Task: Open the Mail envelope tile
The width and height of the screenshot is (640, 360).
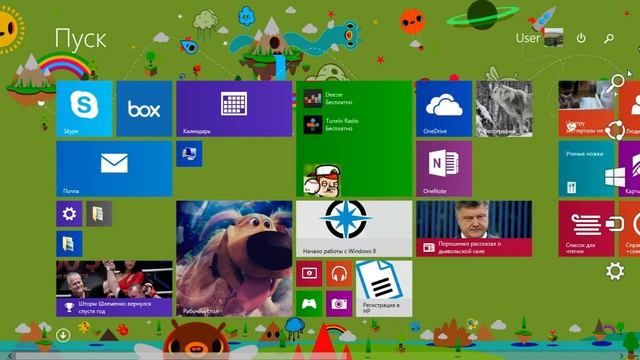Action: point(114,169)
